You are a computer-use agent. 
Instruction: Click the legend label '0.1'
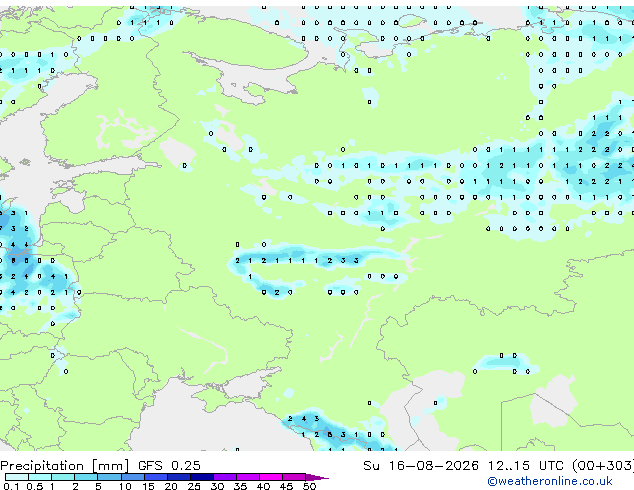point(11,486)
